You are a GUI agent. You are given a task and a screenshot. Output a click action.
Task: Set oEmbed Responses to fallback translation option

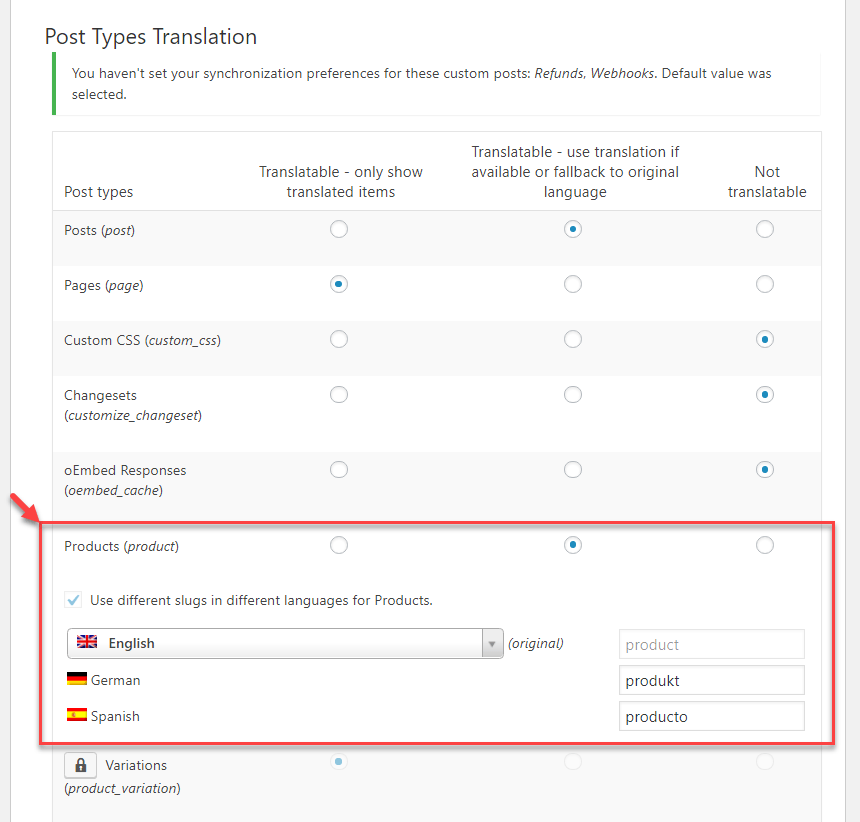[573, 469]
